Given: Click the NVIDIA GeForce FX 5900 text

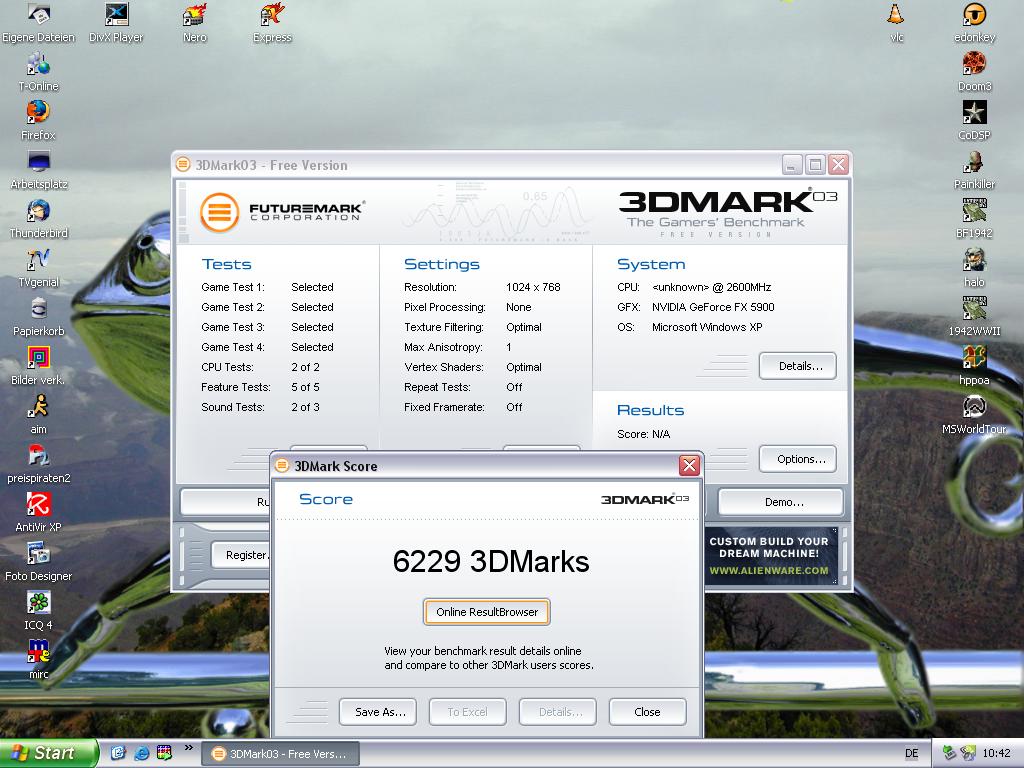Looking at the screenshot, I should (713, 307).
